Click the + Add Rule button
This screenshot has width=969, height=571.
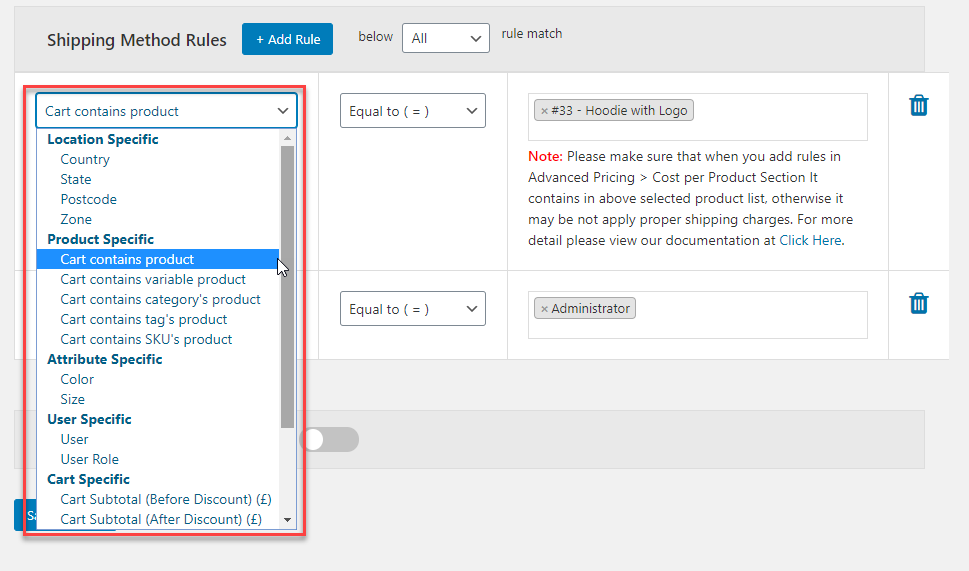[x=287, y=39]
